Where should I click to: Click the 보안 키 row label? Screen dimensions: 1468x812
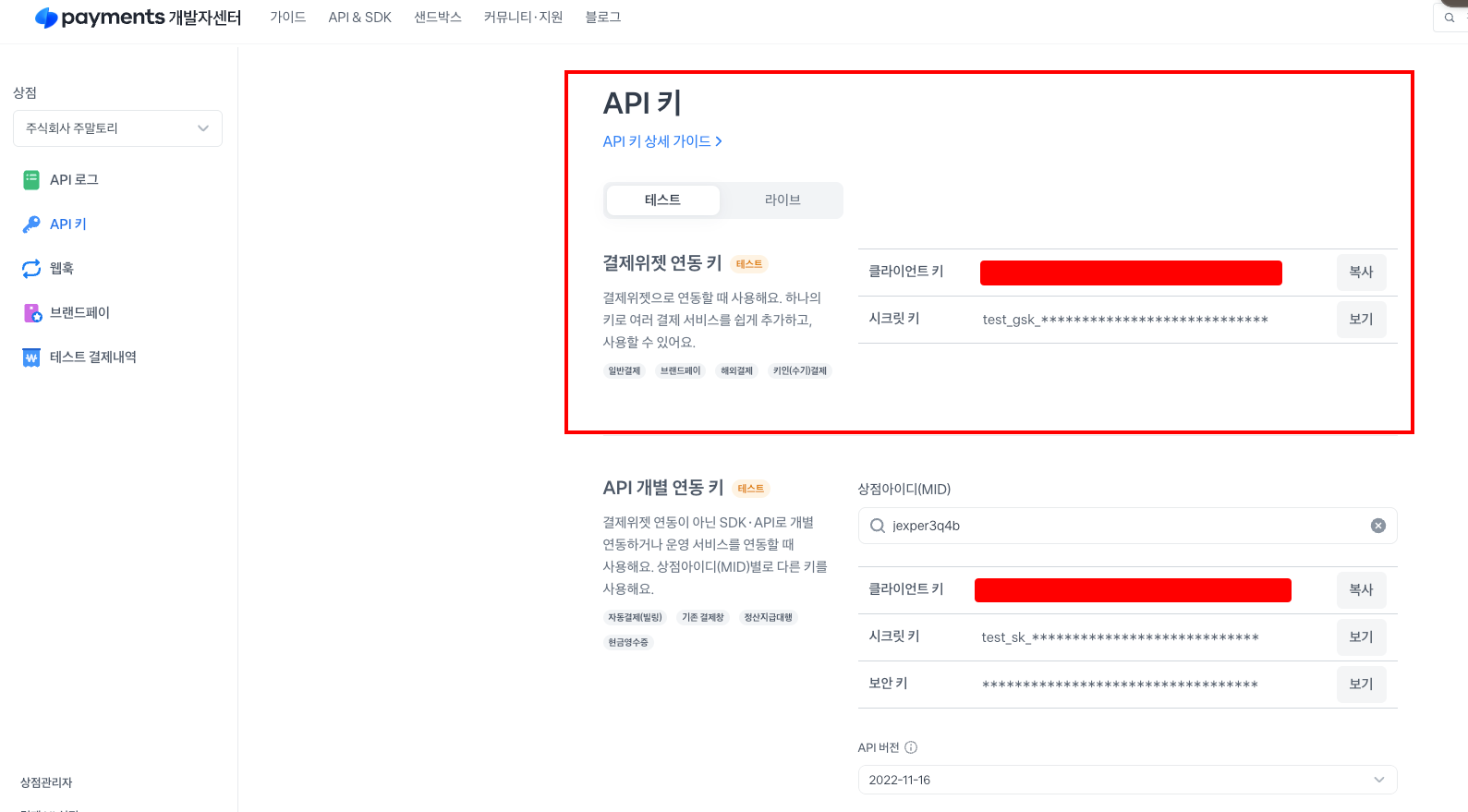[888, 684]
